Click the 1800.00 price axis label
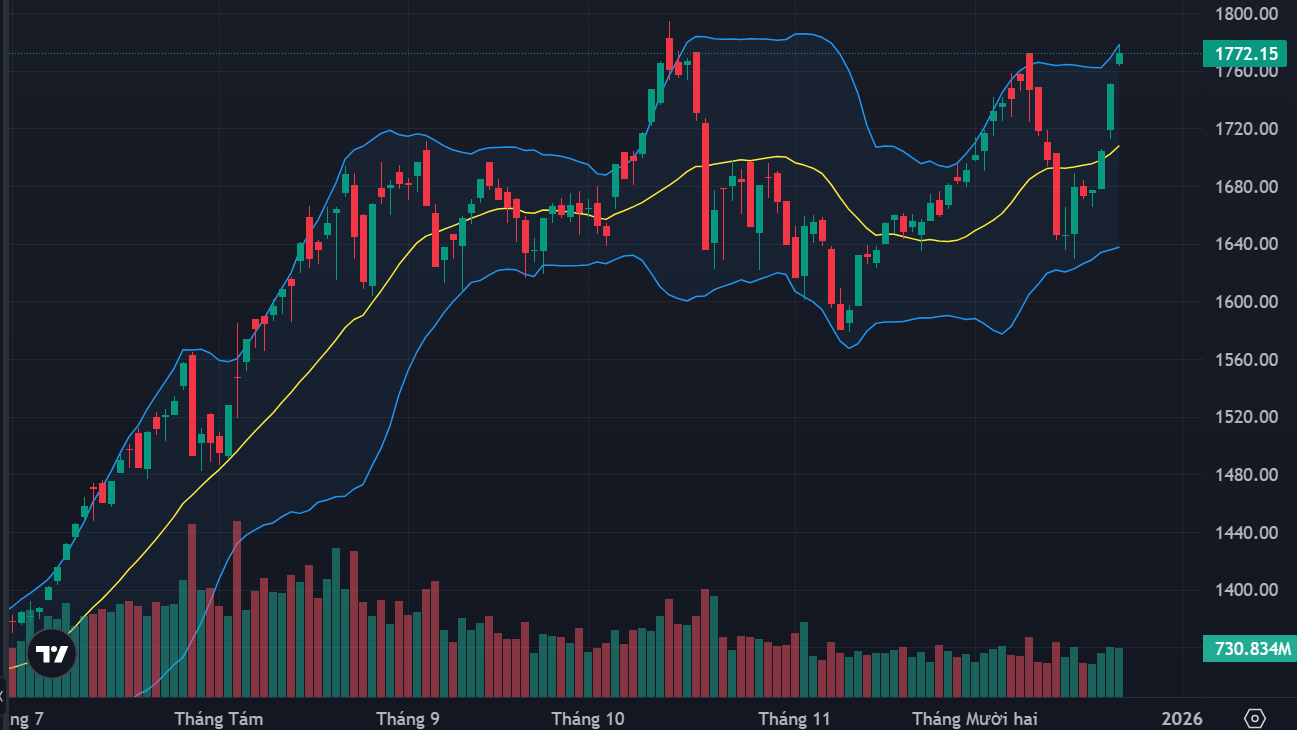 (1245, 14)
